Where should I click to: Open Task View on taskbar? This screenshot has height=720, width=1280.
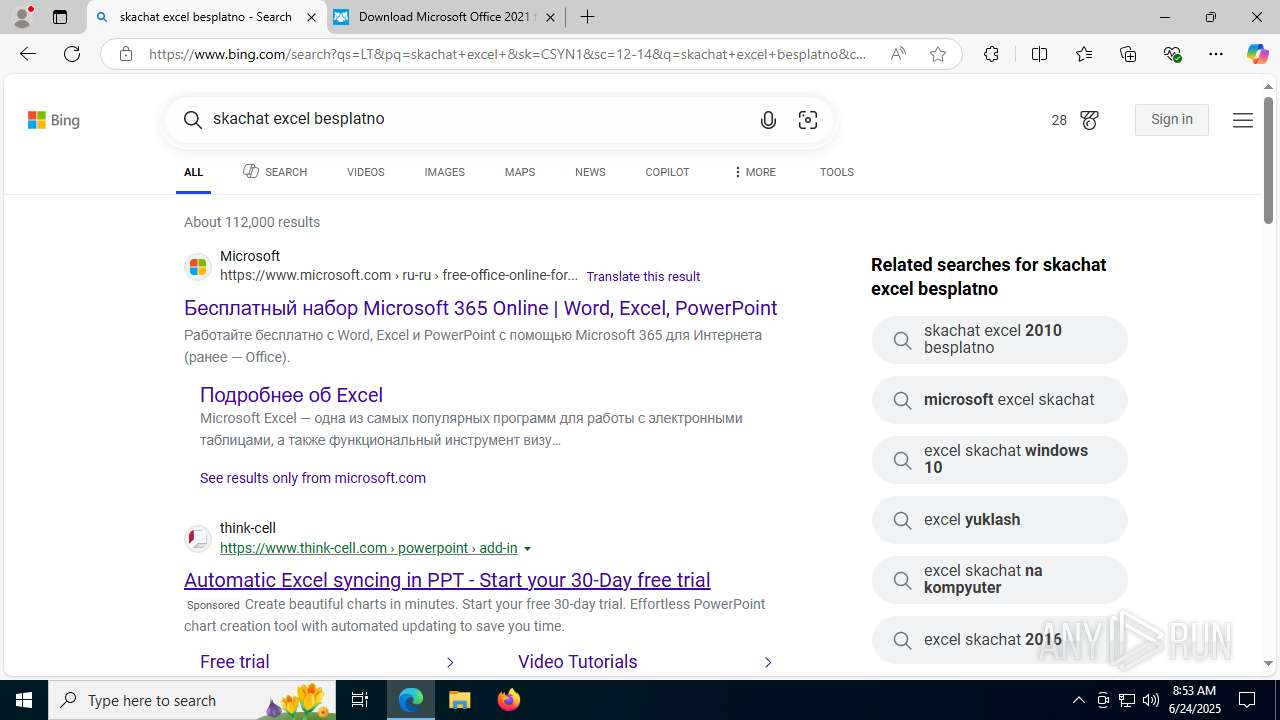[360, 700]
